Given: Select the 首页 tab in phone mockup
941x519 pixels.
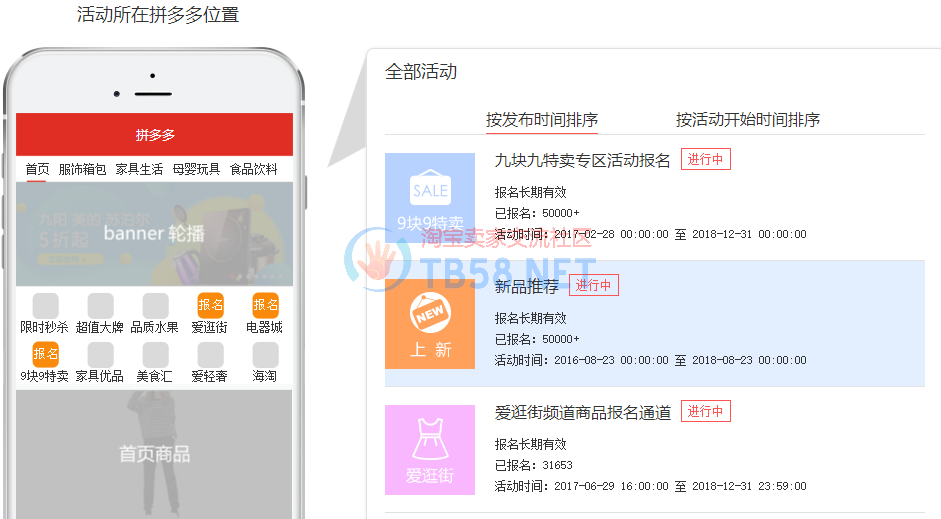Looking at the screenshot, I should coord(37,169).
